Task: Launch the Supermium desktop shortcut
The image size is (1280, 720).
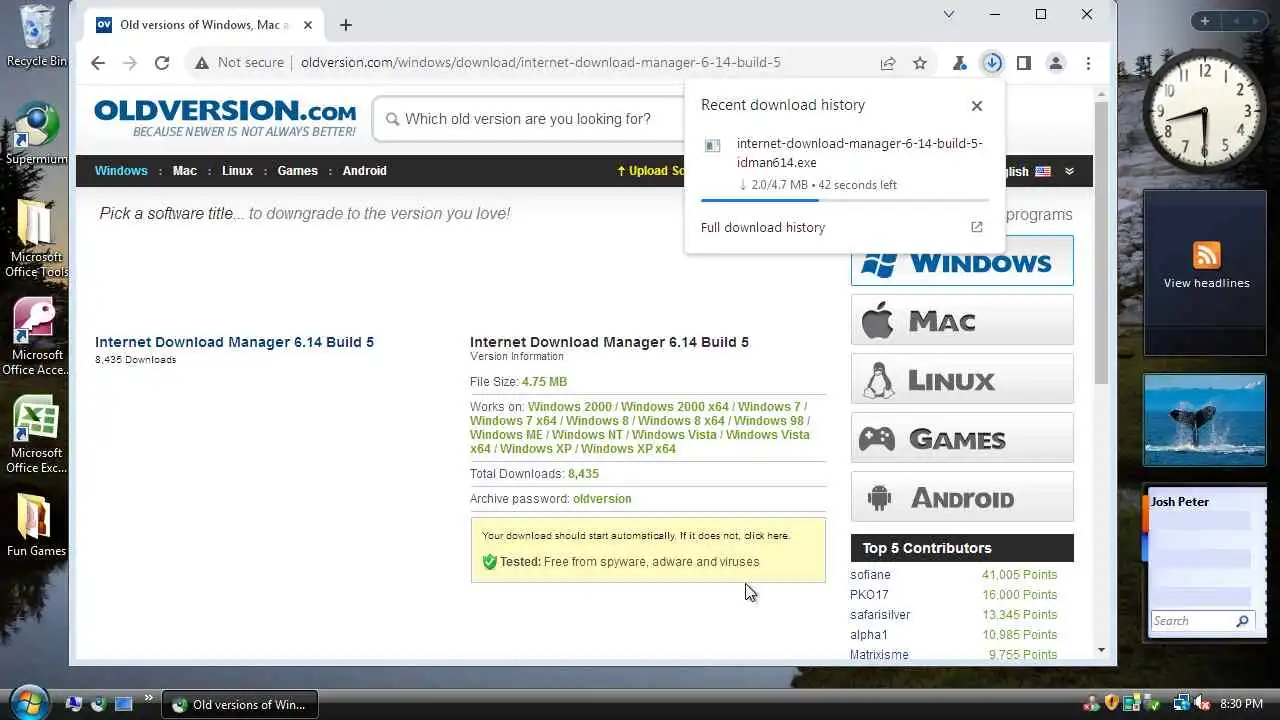Action: 37,133
